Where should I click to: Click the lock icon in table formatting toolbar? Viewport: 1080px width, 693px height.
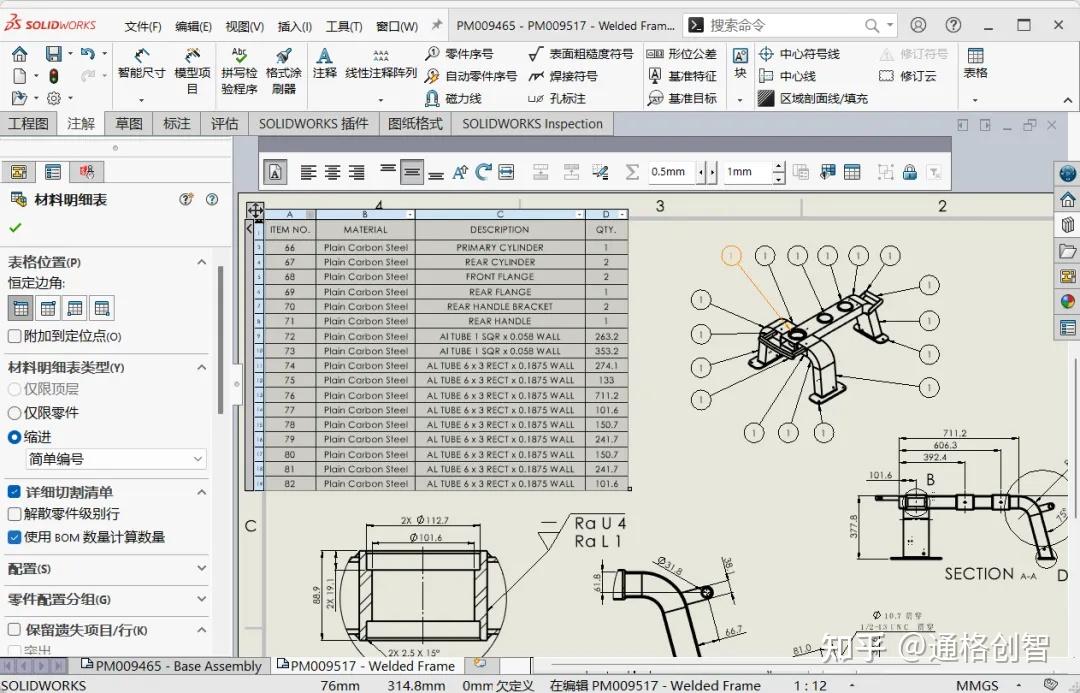coord(910,172)
